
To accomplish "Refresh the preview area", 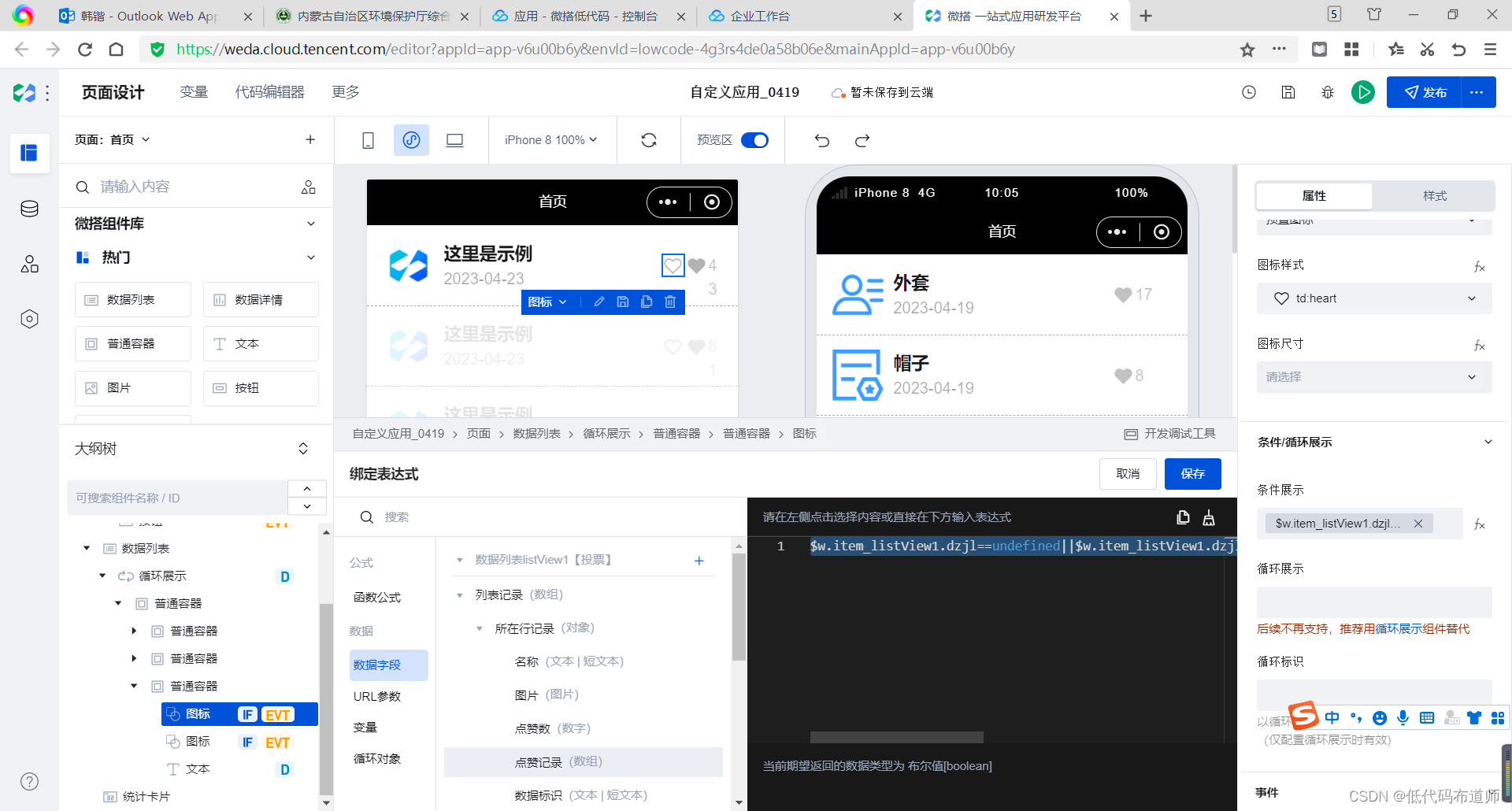I will point(649,140).
